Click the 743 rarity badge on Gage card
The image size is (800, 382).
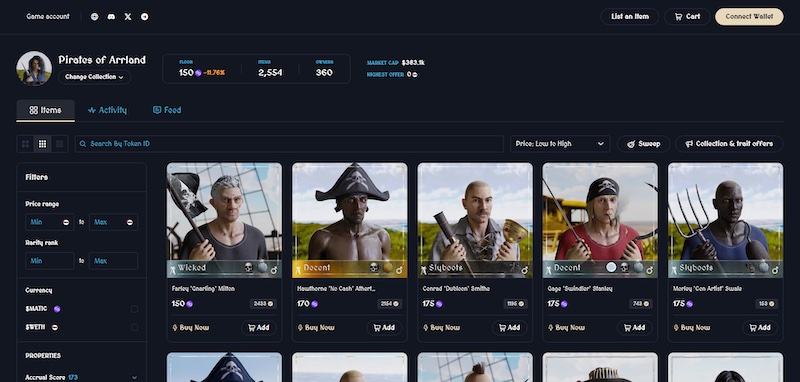(x=641, y=304)
